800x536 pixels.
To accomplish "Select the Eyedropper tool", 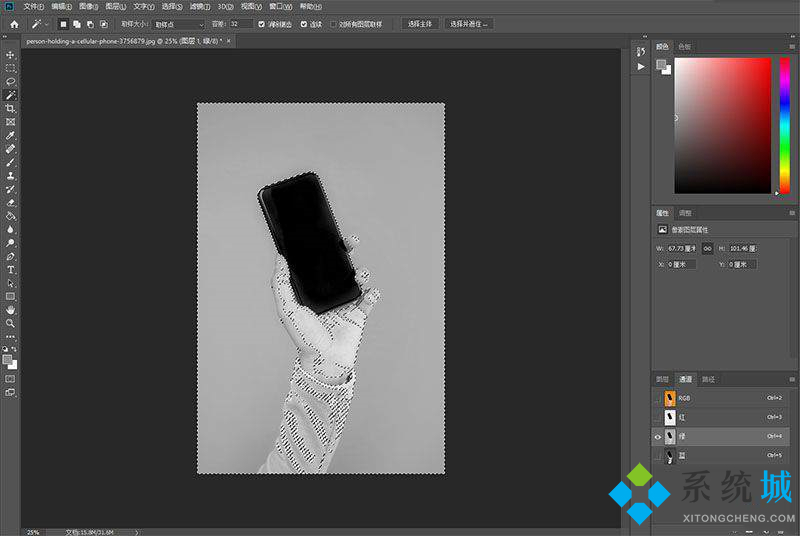I will tap(11, 135).
